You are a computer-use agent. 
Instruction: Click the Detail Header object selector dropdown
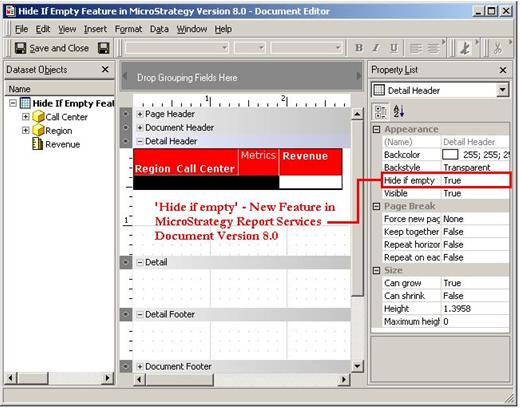coord(502,90)
